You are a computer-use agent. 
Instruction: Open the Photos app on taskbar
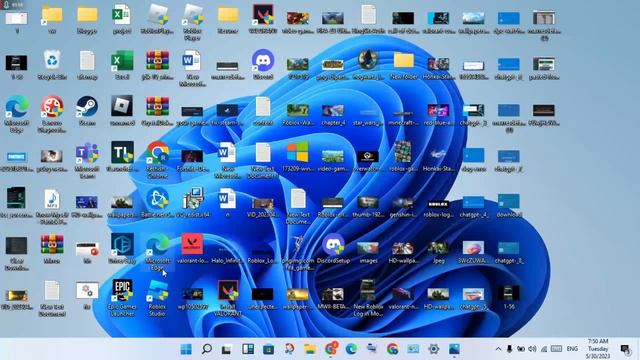[x=454, y=349]
